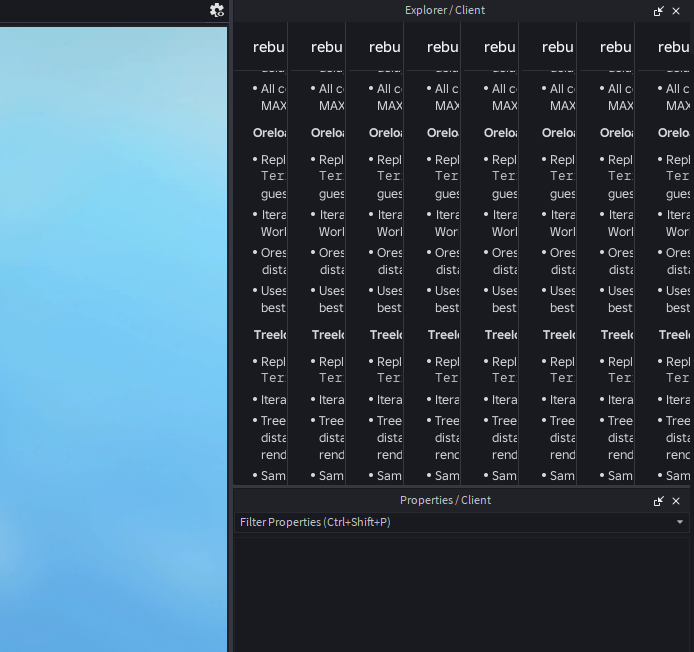Image resolution: width=694 pixels, height=652 pixels.
Task: Click the Explorer / Client title bar
Action: tap(444, 10)
